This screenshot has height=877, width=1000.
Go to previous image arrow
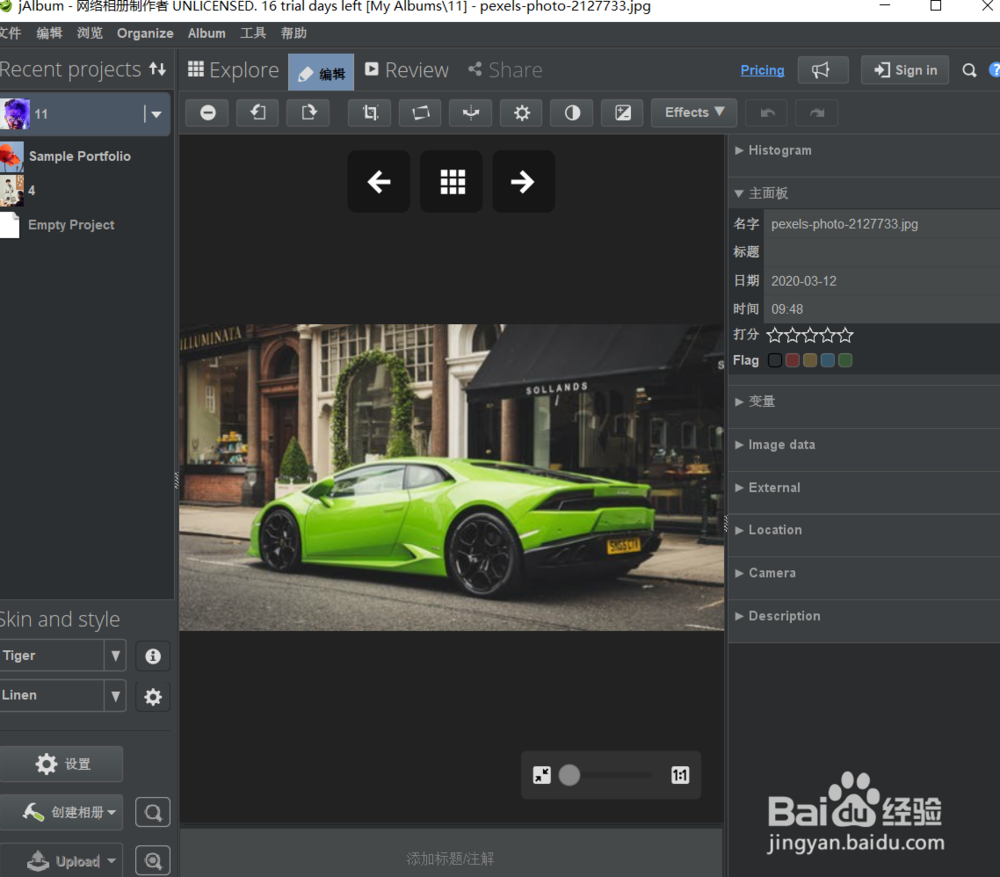[379, 182]
